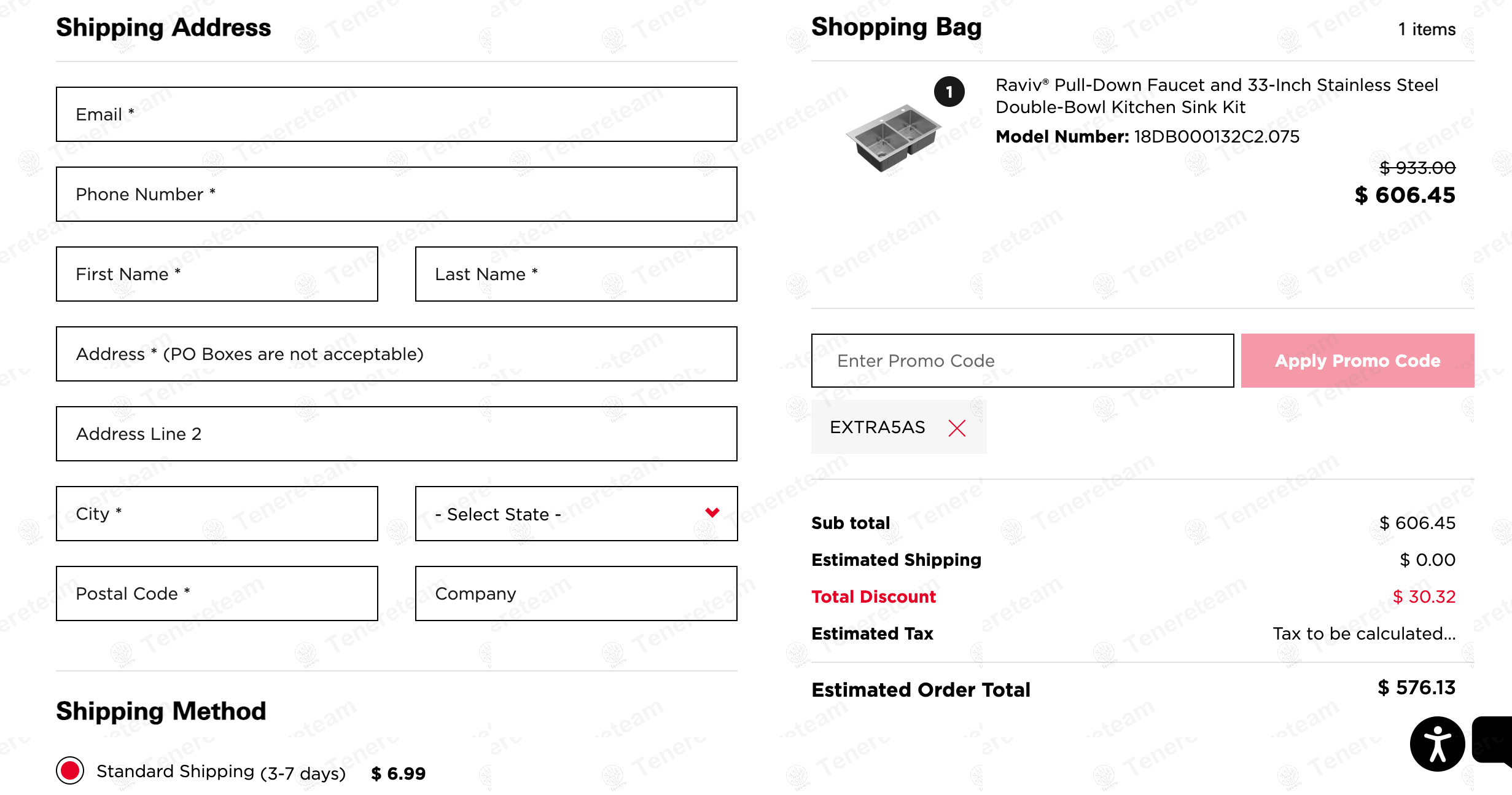Click the sink kit product thumbnail

click(894, 138)
